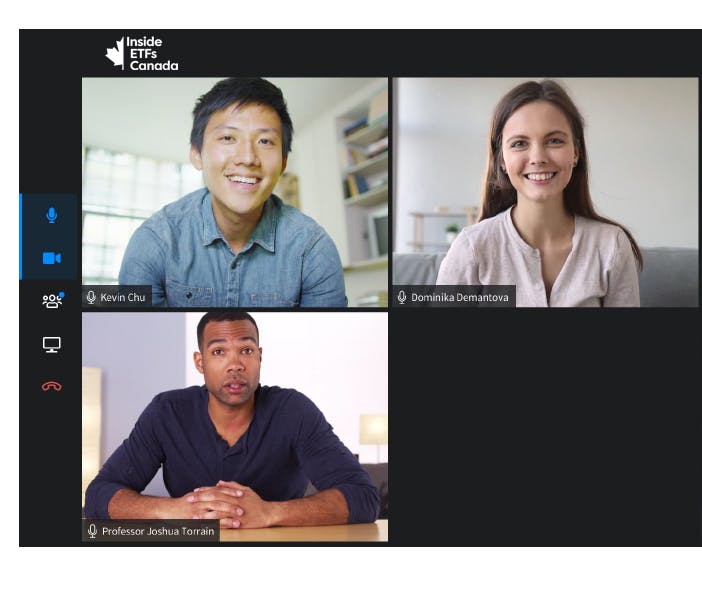Select the Professor Joshua Torrain name label
The width and height of the screenshot is (702, 602).
click(x=158, y=531)
